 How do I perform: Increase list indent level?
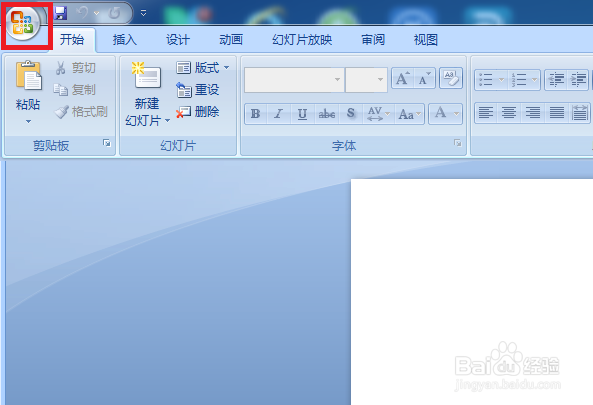click(x=578, y=80)
